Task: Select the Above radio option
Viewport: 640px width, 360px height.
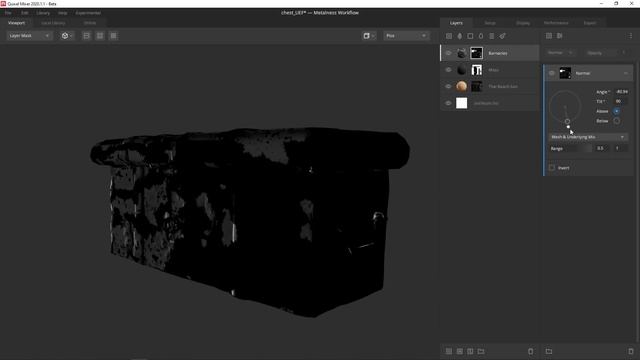Action: point(616,111)
